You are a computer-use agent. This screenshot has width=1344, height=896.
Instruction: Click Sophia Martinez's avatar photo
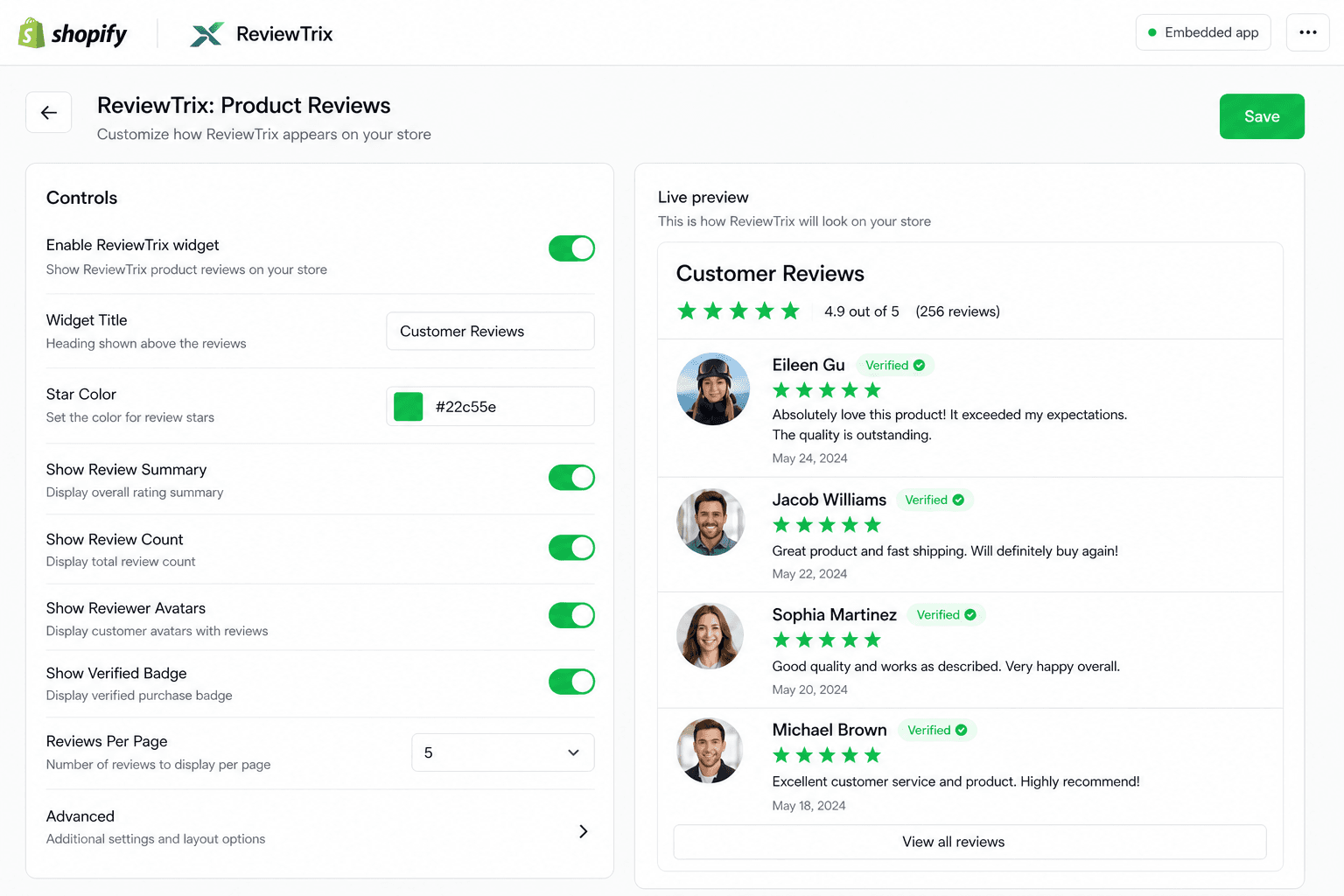coord(710,636)
